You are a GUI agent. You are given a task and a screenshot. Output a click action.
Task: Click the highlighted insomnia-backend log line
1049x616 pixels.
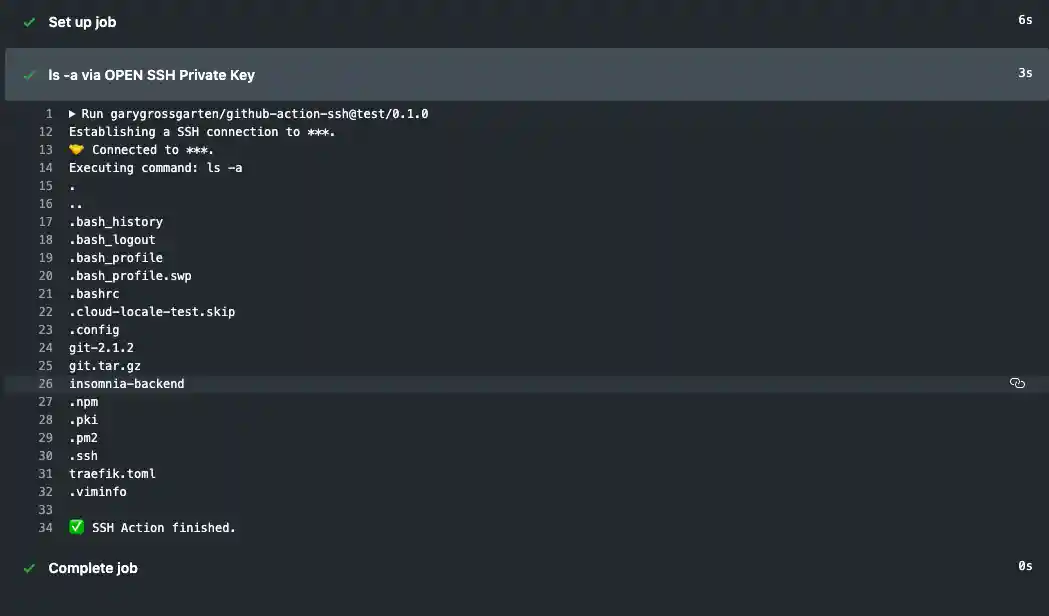point(126,383)
